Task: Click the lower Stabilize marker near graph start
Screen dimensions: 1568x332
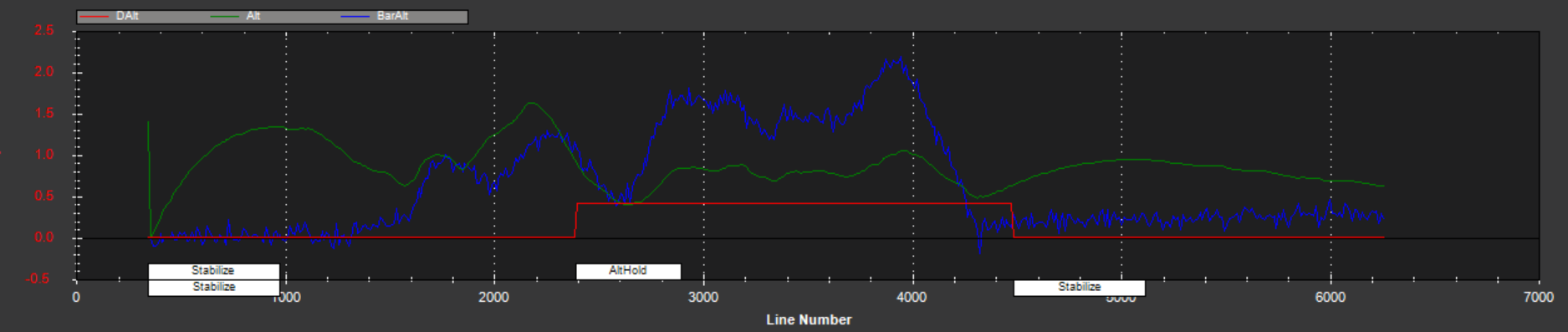Action: click(x=213, y=287)
